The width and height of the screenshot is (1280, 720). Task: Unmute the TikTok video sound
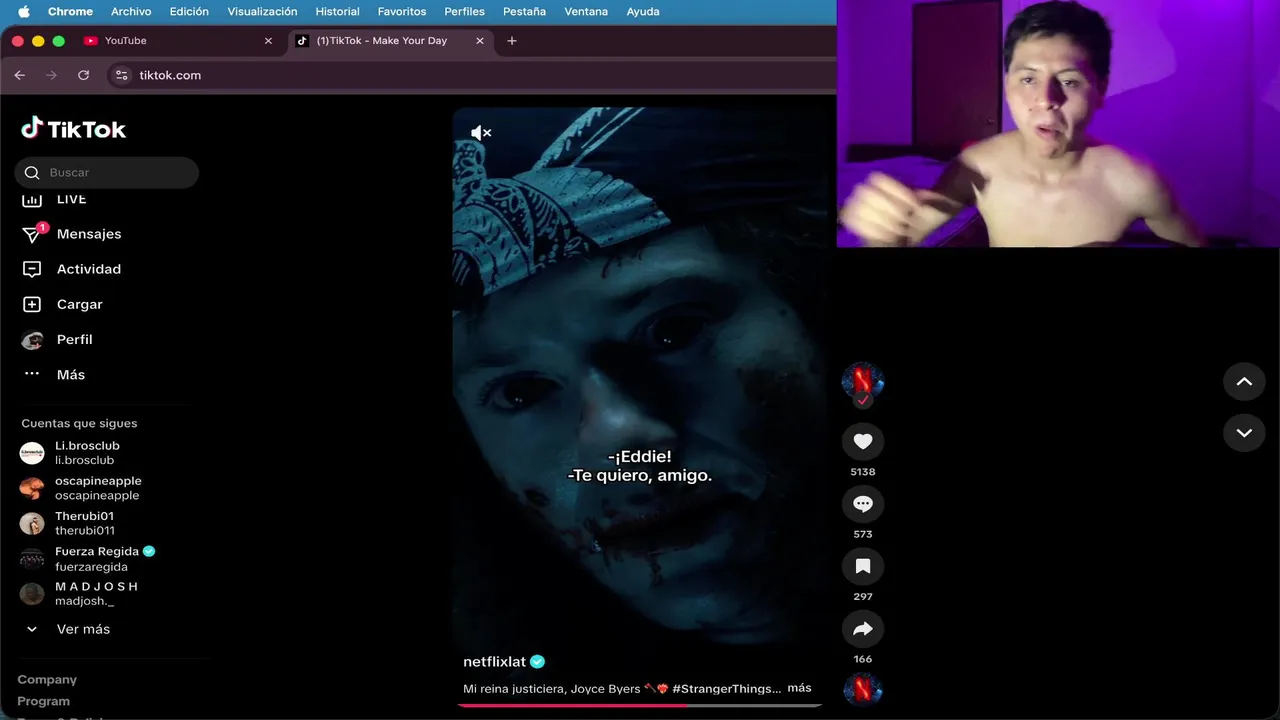pos(481,133)
